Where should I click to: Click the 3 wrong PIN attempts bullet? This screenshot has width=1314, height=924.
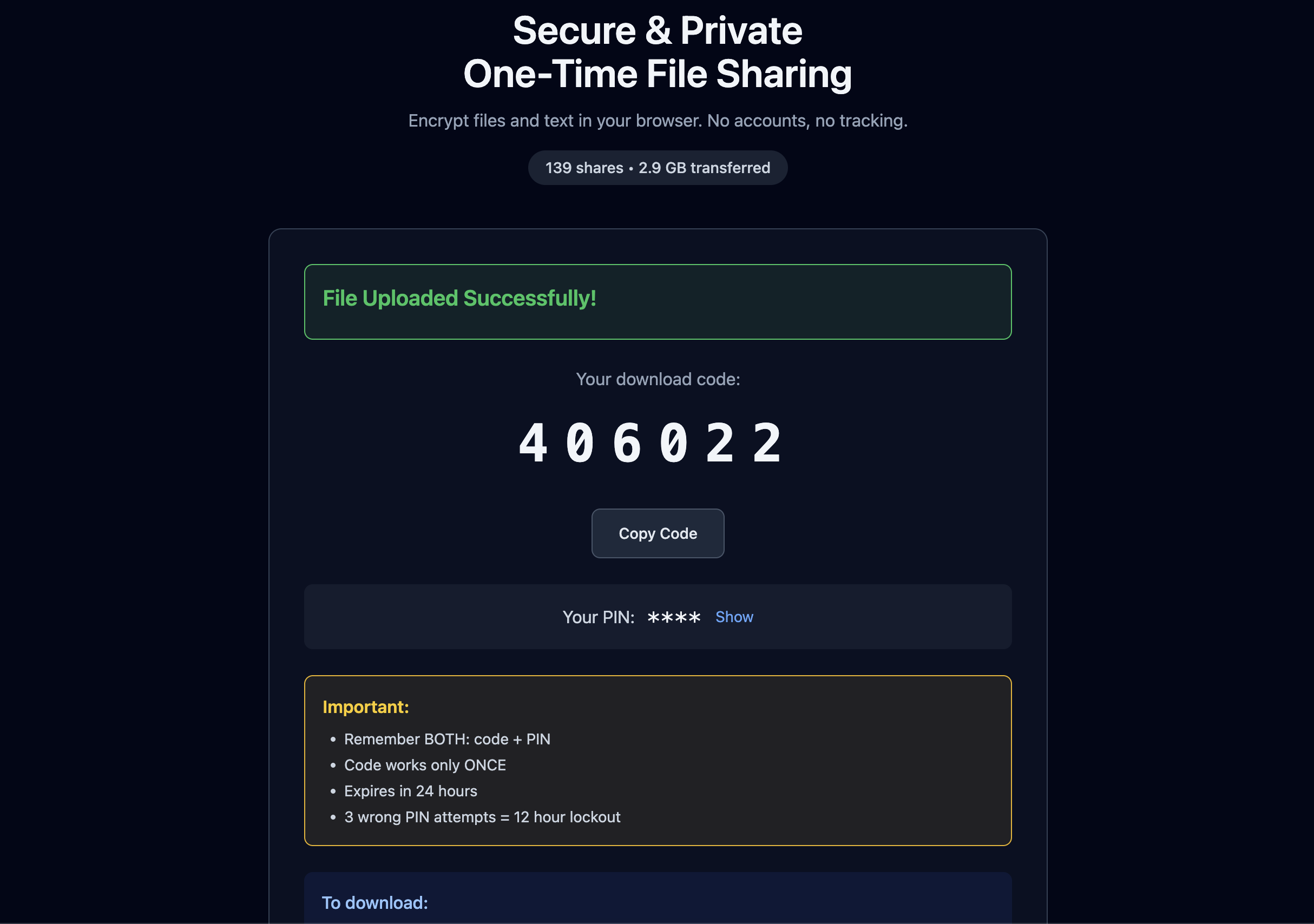coord(482,817)
